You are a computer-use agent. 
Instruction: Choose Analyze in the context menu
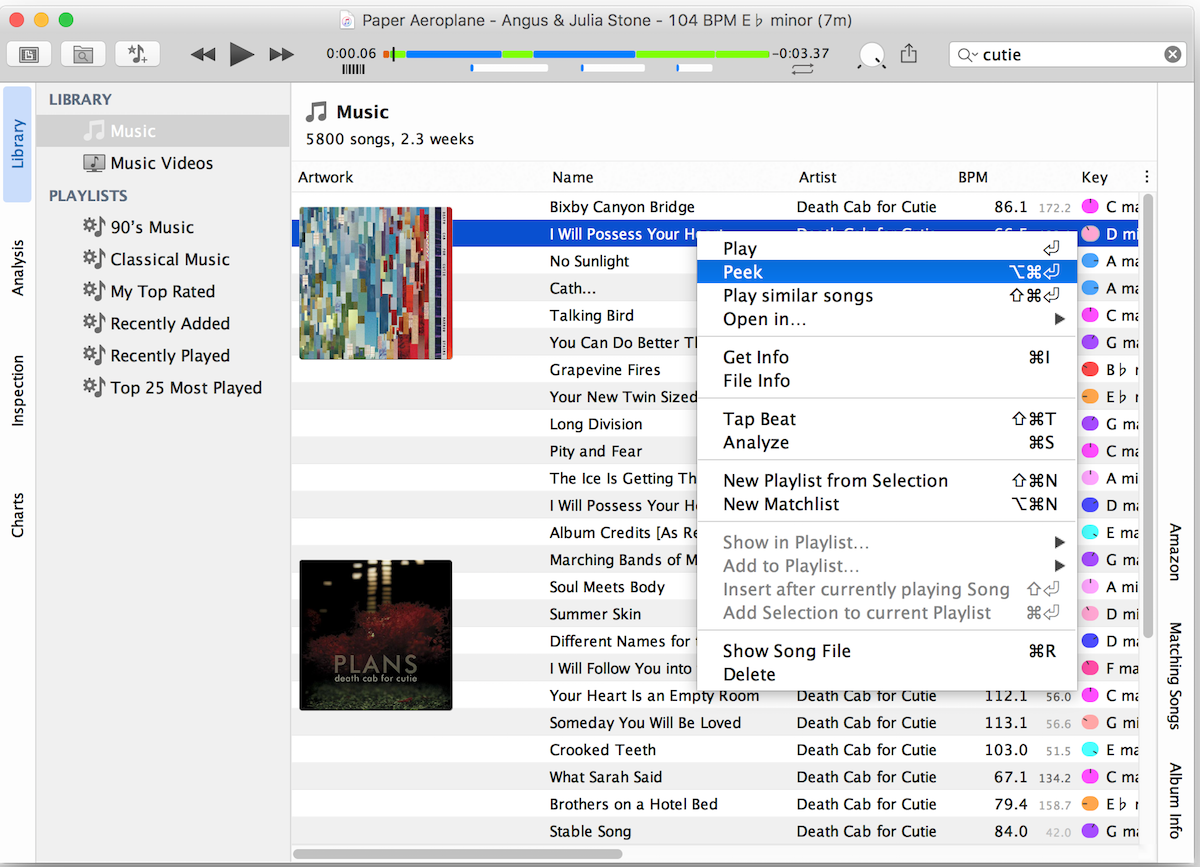[x=887, y=443]
